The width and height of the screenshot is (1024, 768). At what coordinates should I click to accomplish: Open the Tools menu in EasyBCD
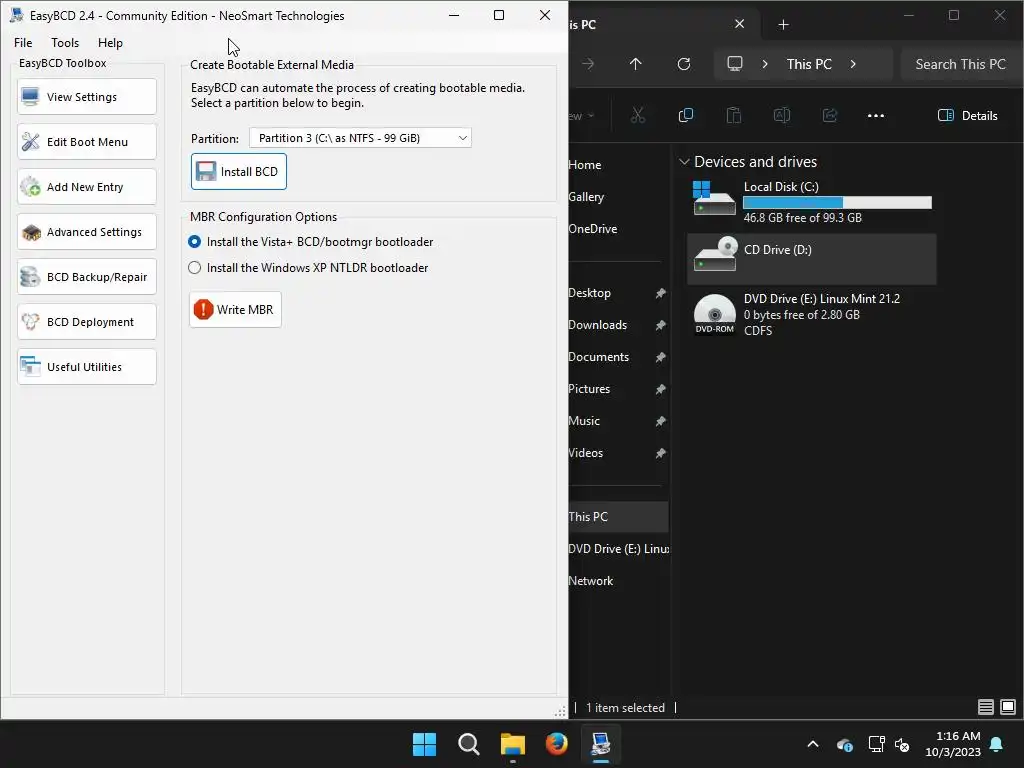[x=65, y=42]
